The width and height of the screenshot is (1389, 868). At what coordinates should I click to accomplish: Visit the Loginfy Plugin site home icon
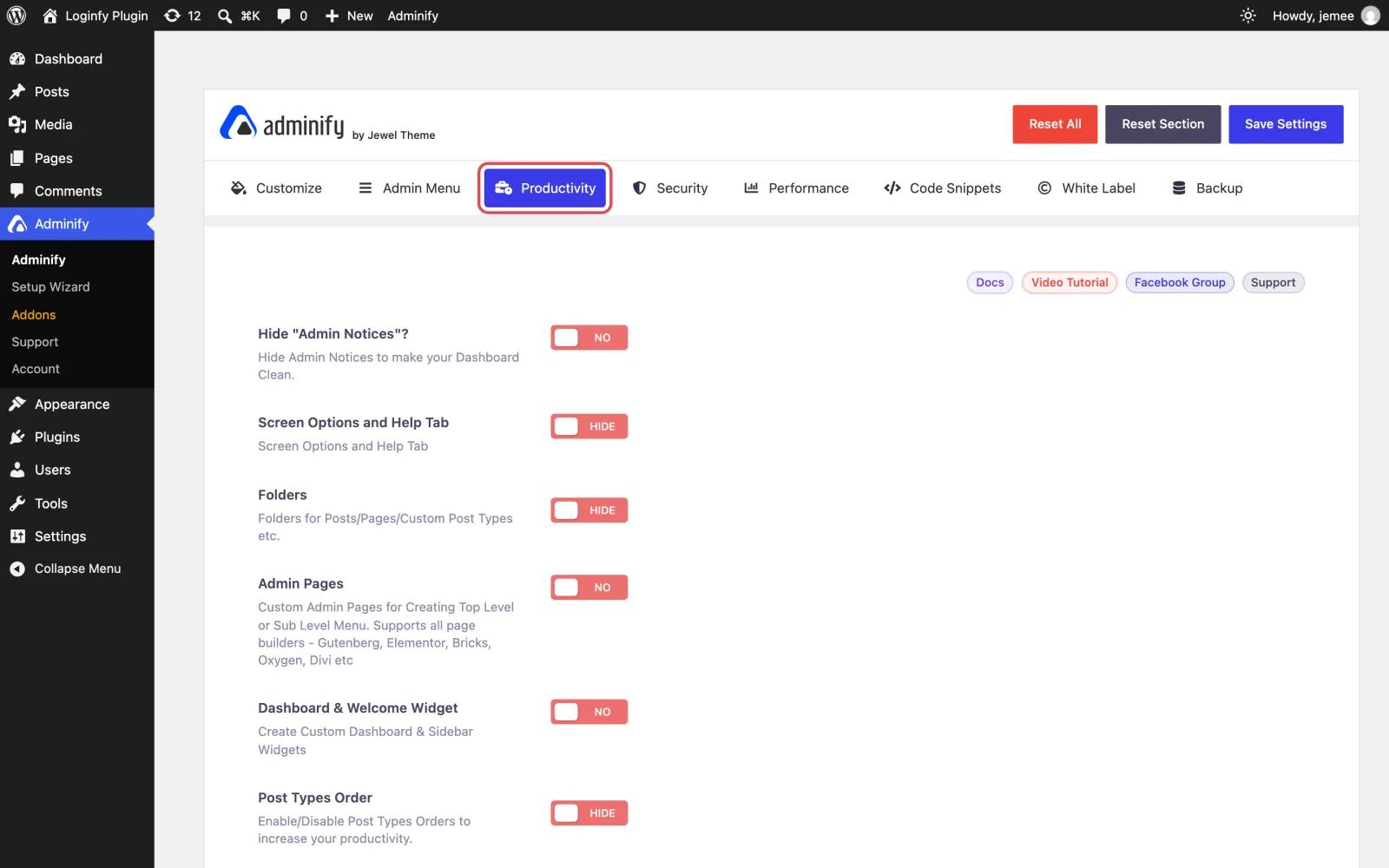click(50, 16)
